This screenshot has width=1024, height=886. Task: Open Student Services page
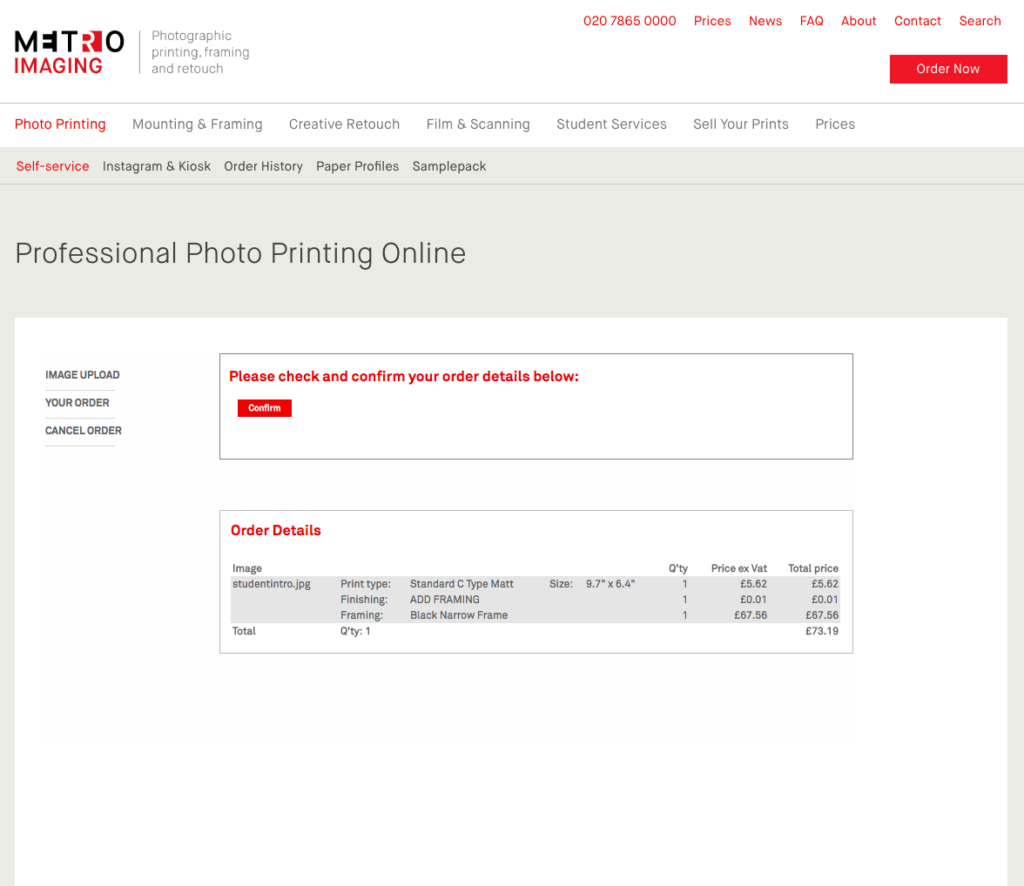point(611,124)
